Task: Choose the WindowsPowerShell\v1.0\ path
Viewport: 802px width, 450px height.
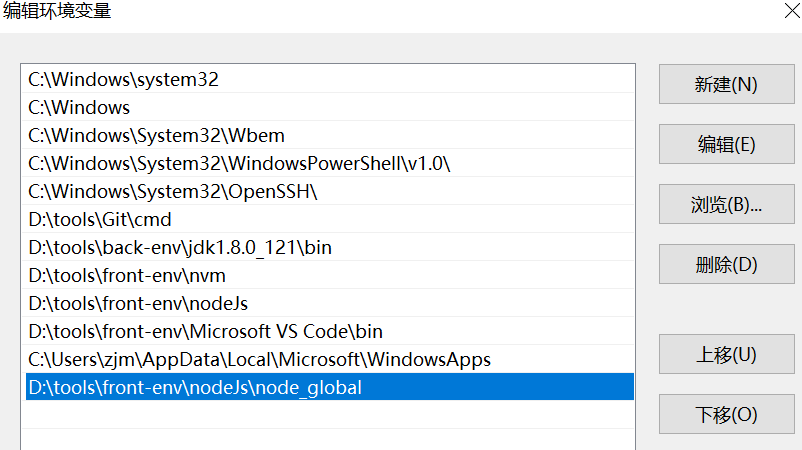Action: [x=327, y=164]
